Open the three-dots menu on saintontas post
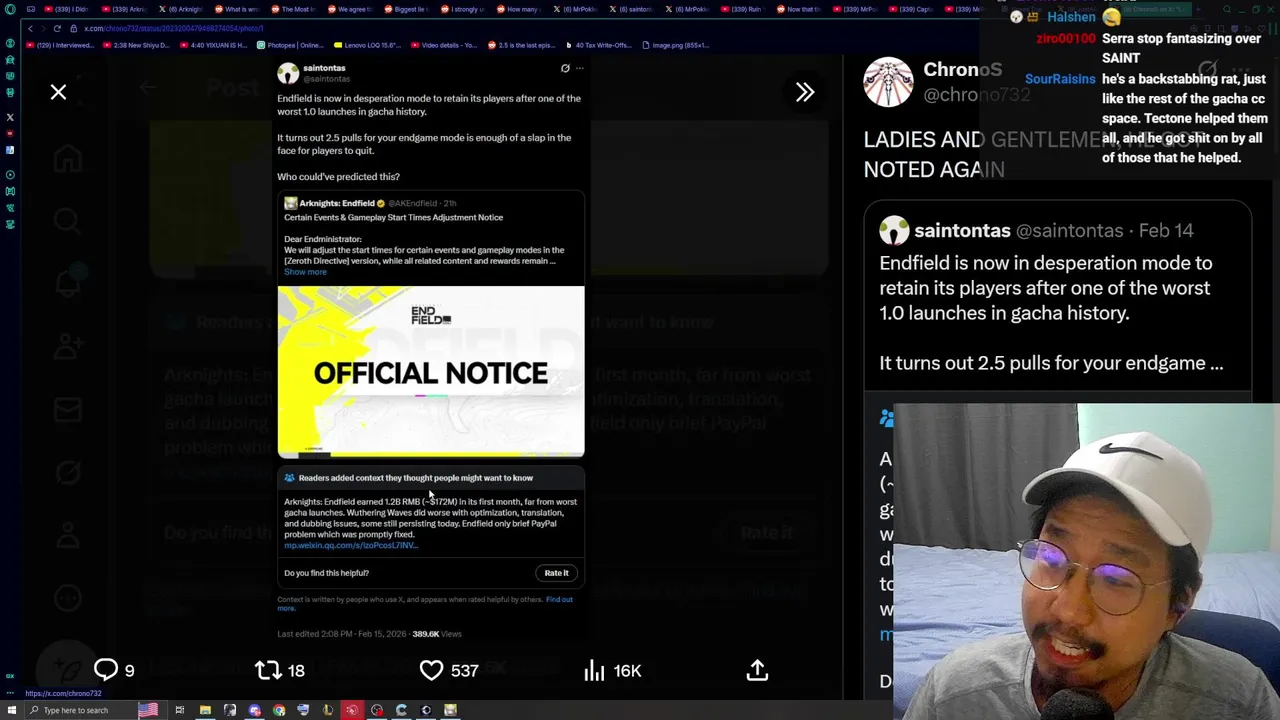The width and height of the screenshot is (1280, 720). 579,68
